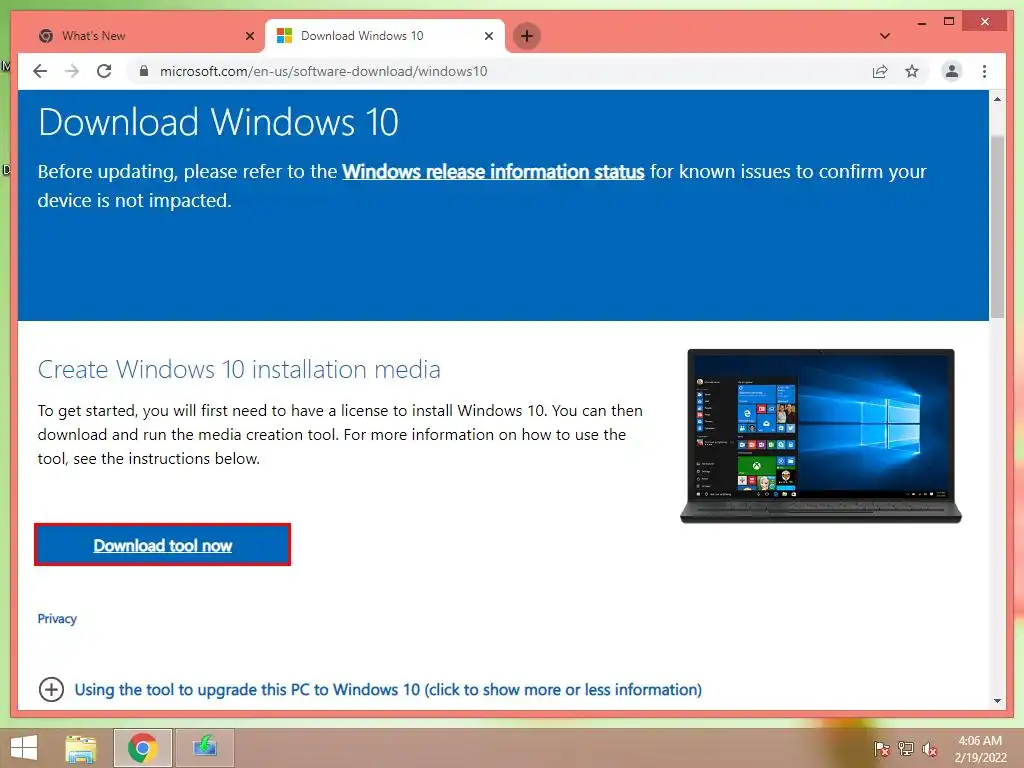This screenshot has height=768, width=1024.
Task: Click the page scrollbar up arrow
Action: (x=997, y=99)
